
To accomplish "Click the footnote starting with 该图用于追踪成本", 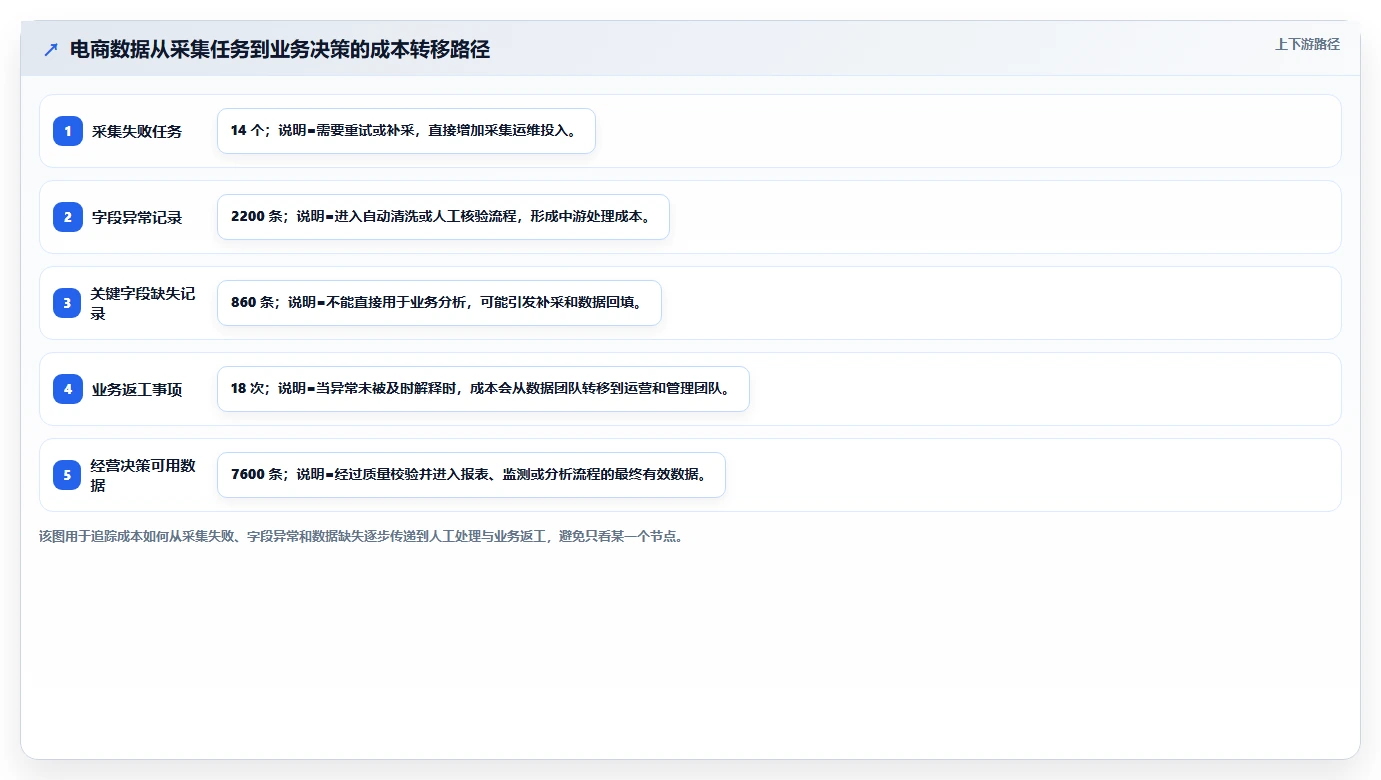I will [x=362, y=537].
